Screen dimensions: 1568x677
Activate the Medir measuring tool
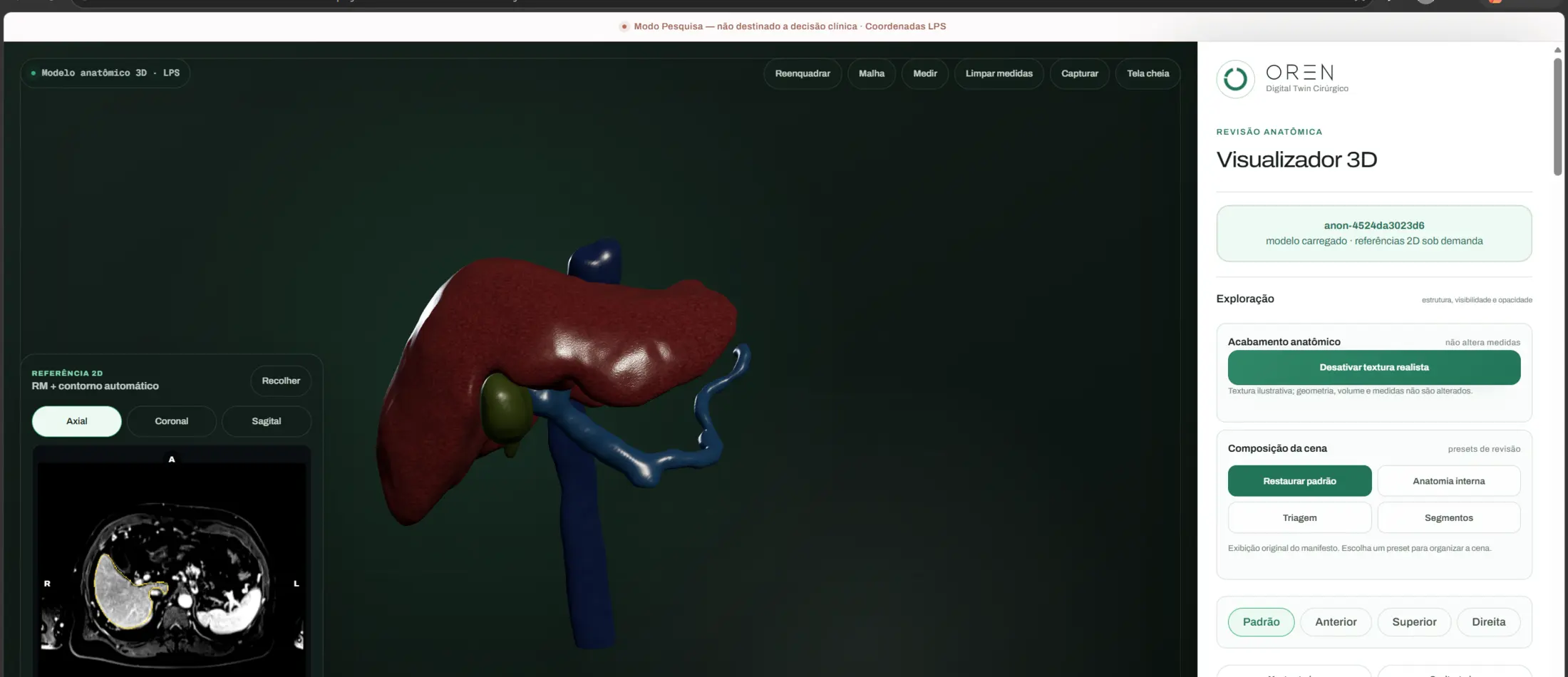point(924,73)
